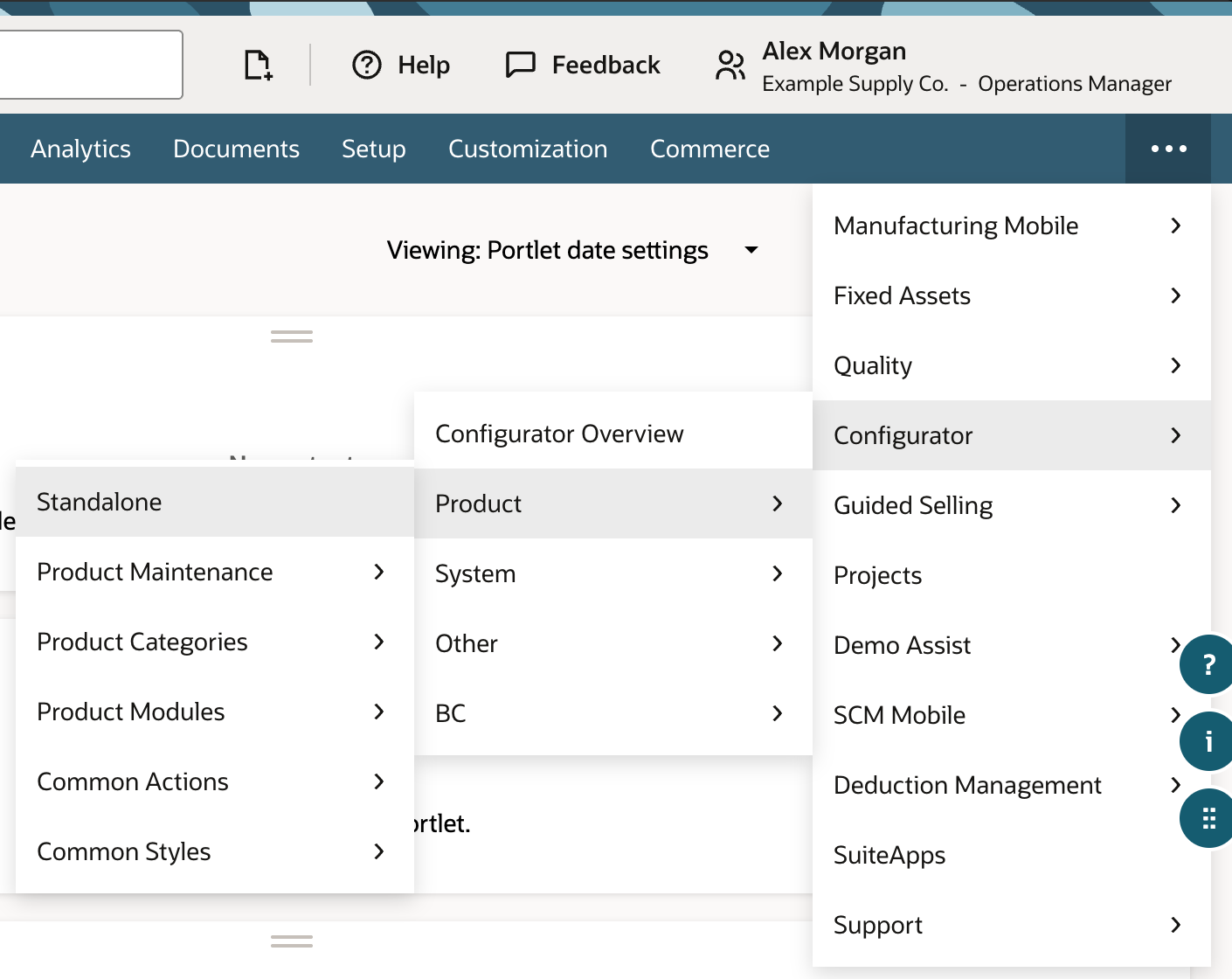
Task: Expand the Support submenu
Action: (x=1012, y=925)
